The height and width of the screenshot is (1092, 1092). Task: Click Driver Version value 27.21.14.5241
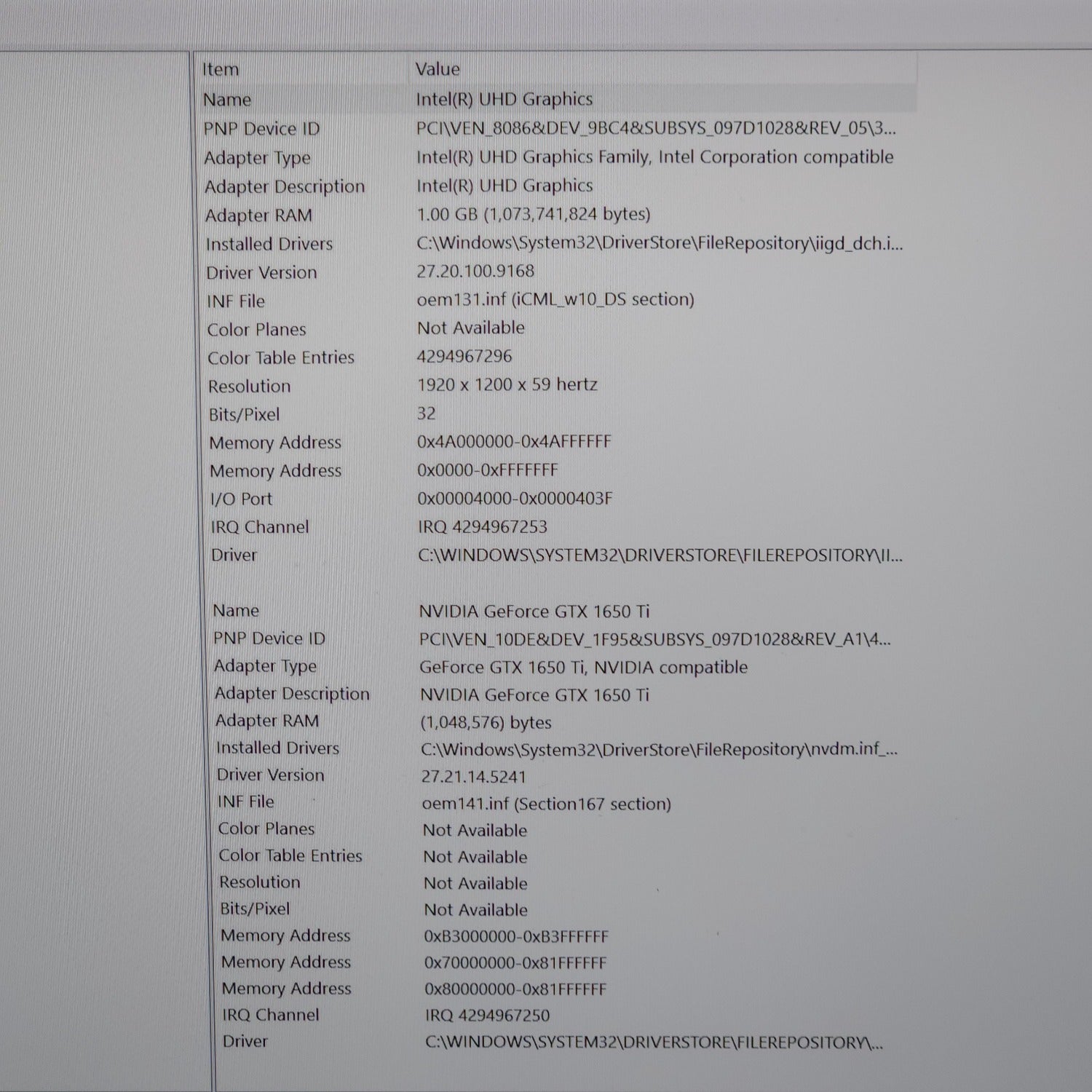point(473,777)
